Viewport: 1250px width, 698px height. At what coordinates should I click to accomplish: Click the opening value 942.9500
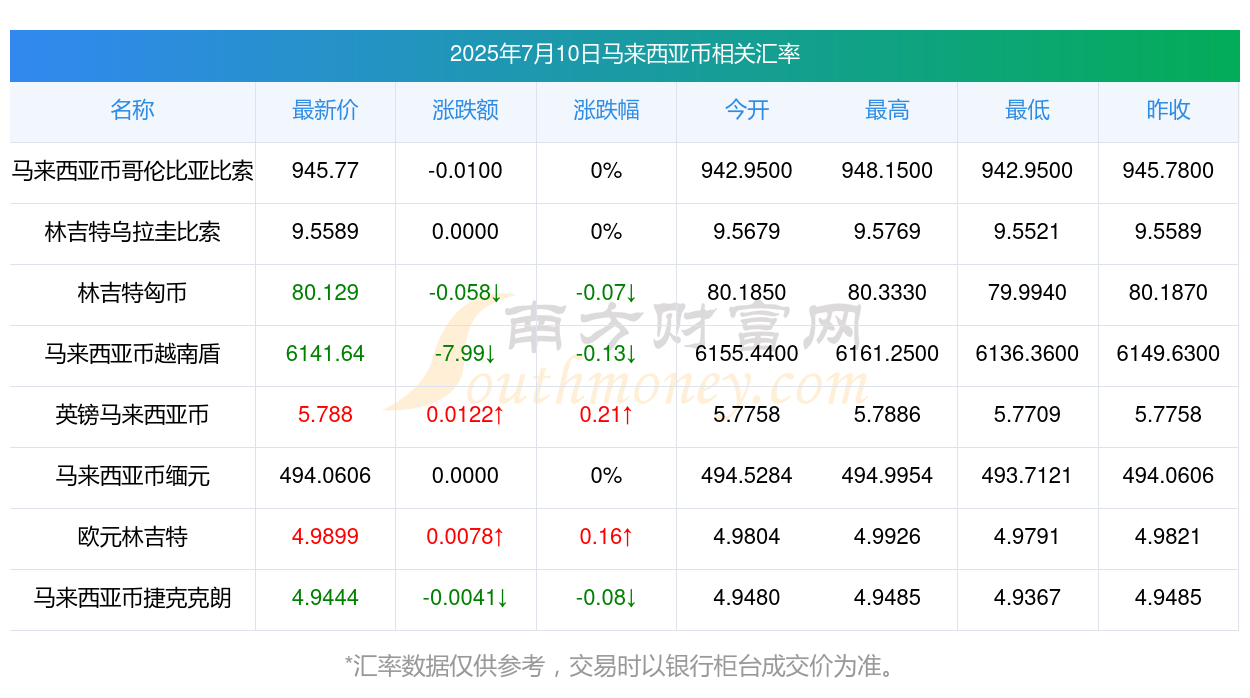tap(747, 171)
